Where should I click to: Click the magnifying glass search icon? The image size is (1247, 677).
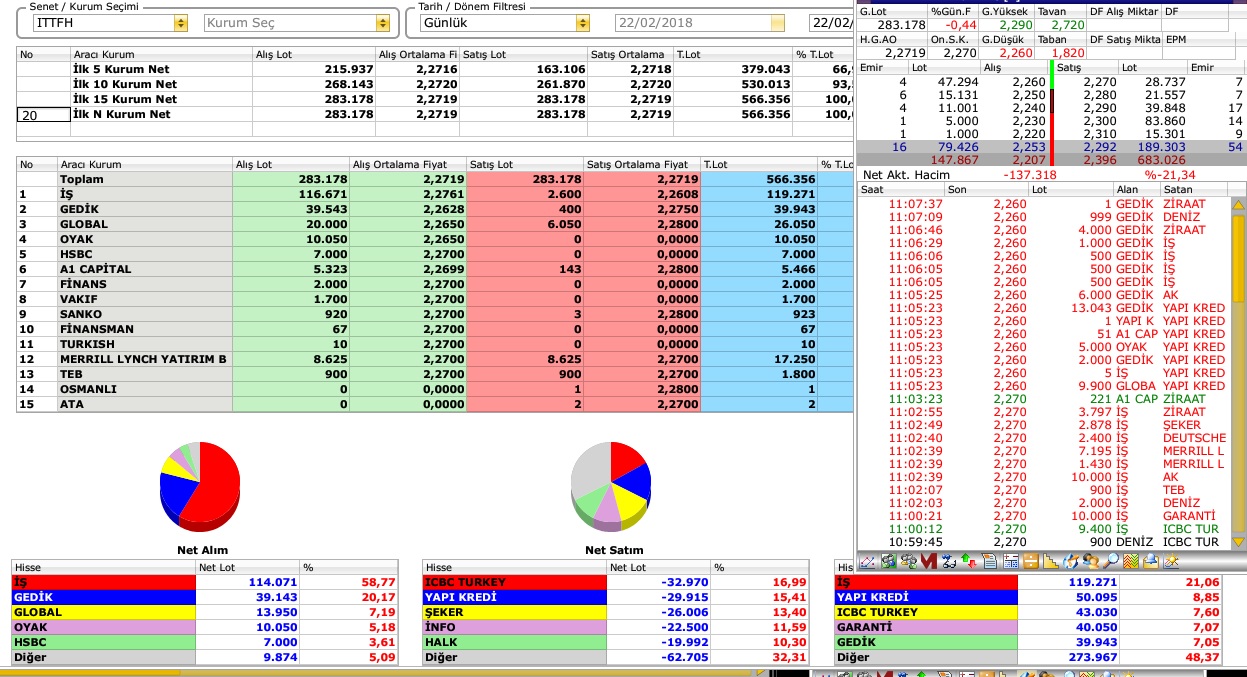click(1111, 562)
